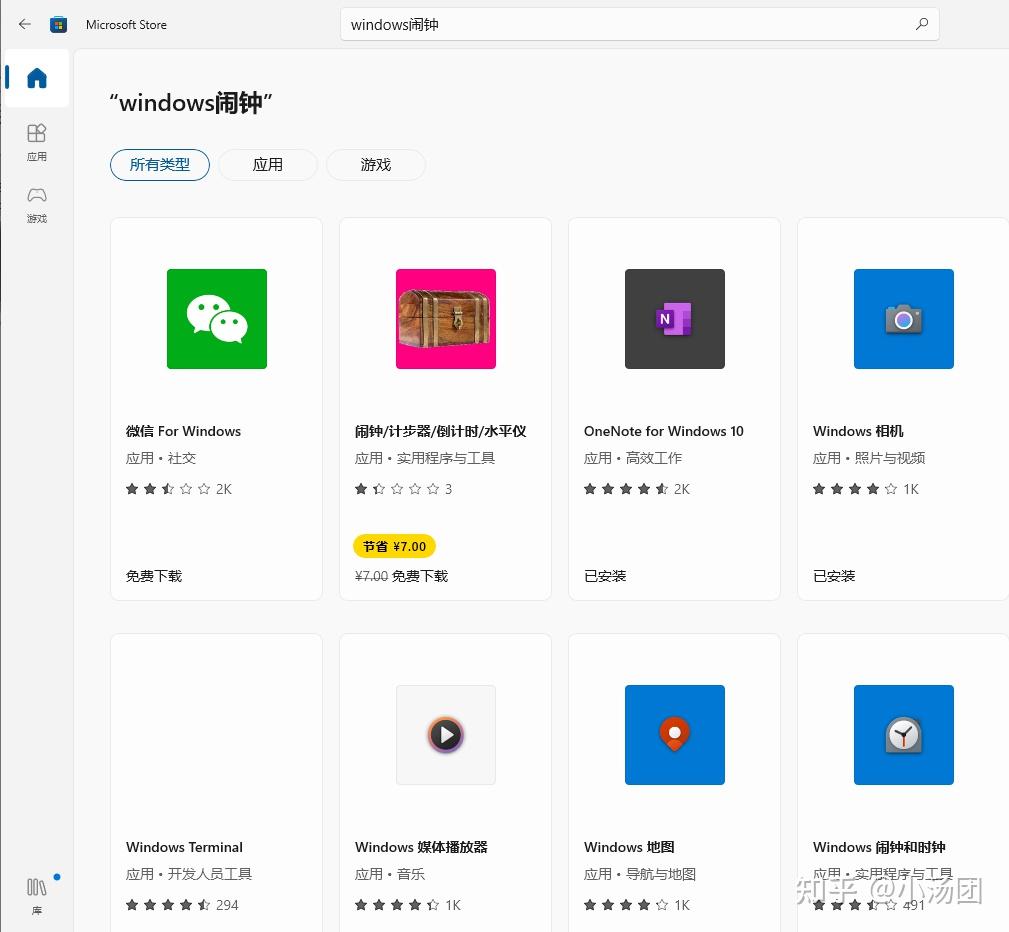Open Windows 地图 title
Screen dimensions: 1009x932
tap(629, 847)
